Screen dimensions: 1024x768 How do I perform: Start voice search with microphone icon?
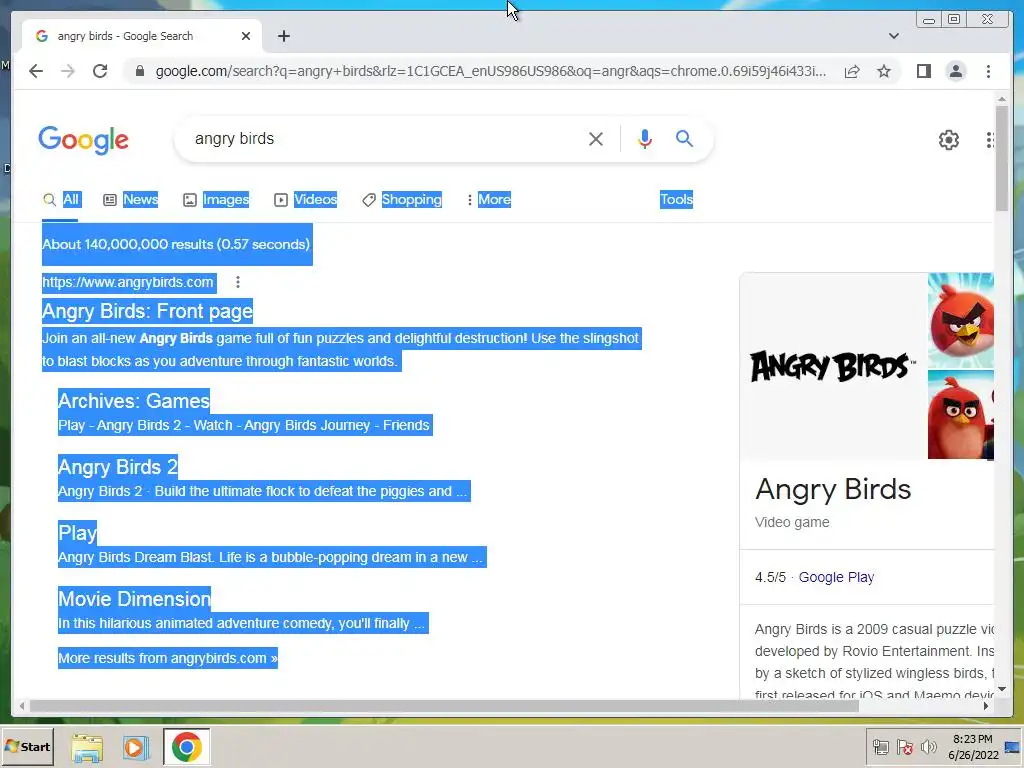[x=645, y=138]
